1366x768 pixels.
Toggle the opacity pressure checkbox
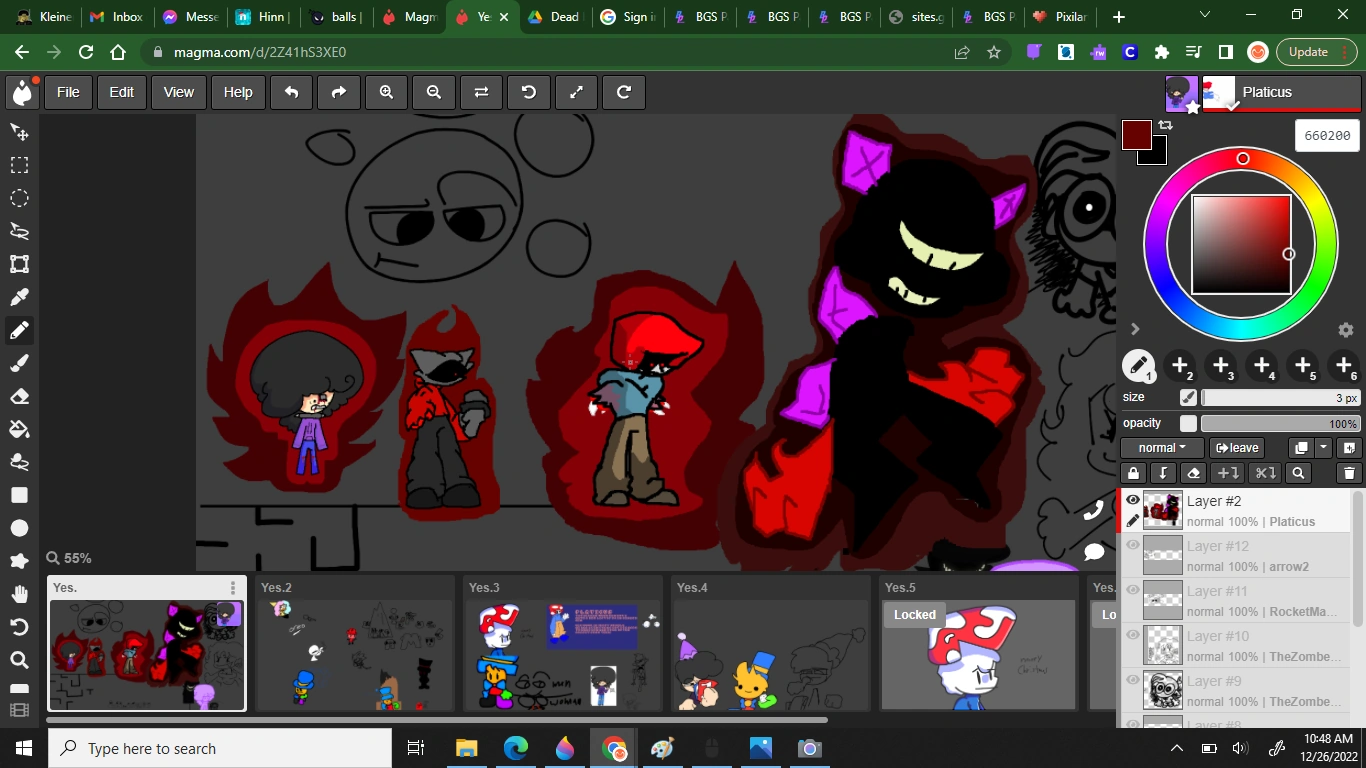[1188, 424]
